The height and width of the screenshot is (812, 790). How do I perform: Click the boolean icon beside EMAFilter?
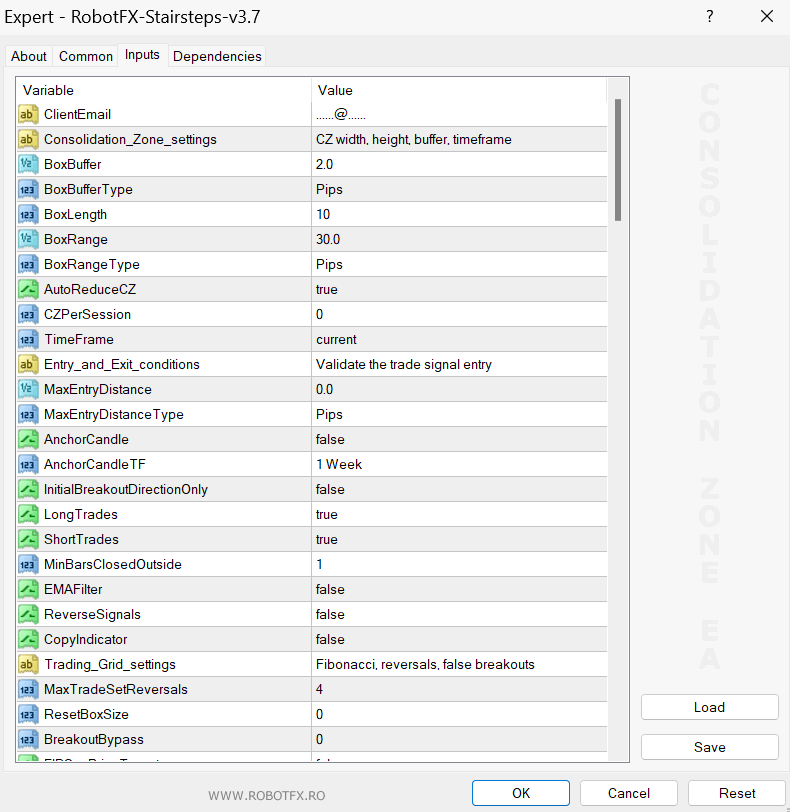click(x=28, y=589)
